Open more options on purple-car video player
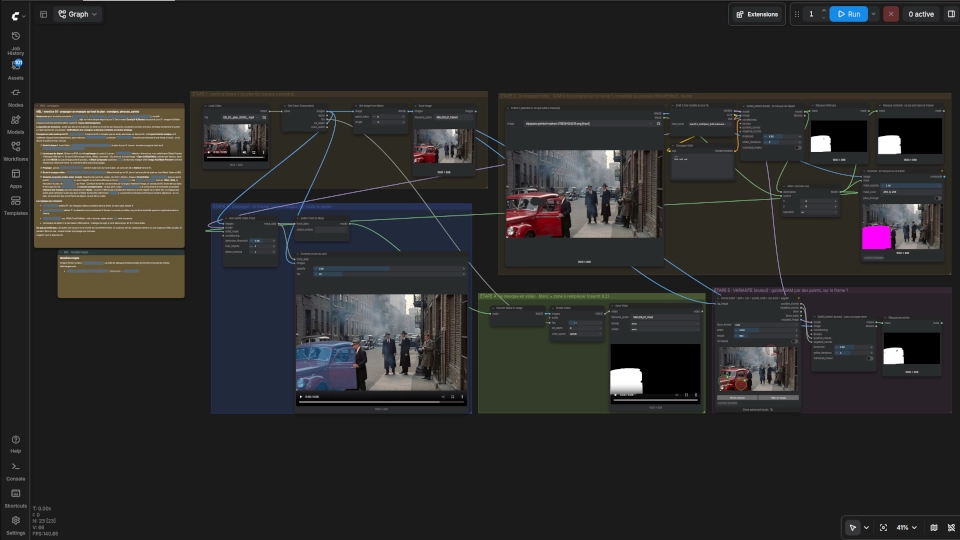The width and height of the screenshot is (960, 540). [x=462, y=397]
